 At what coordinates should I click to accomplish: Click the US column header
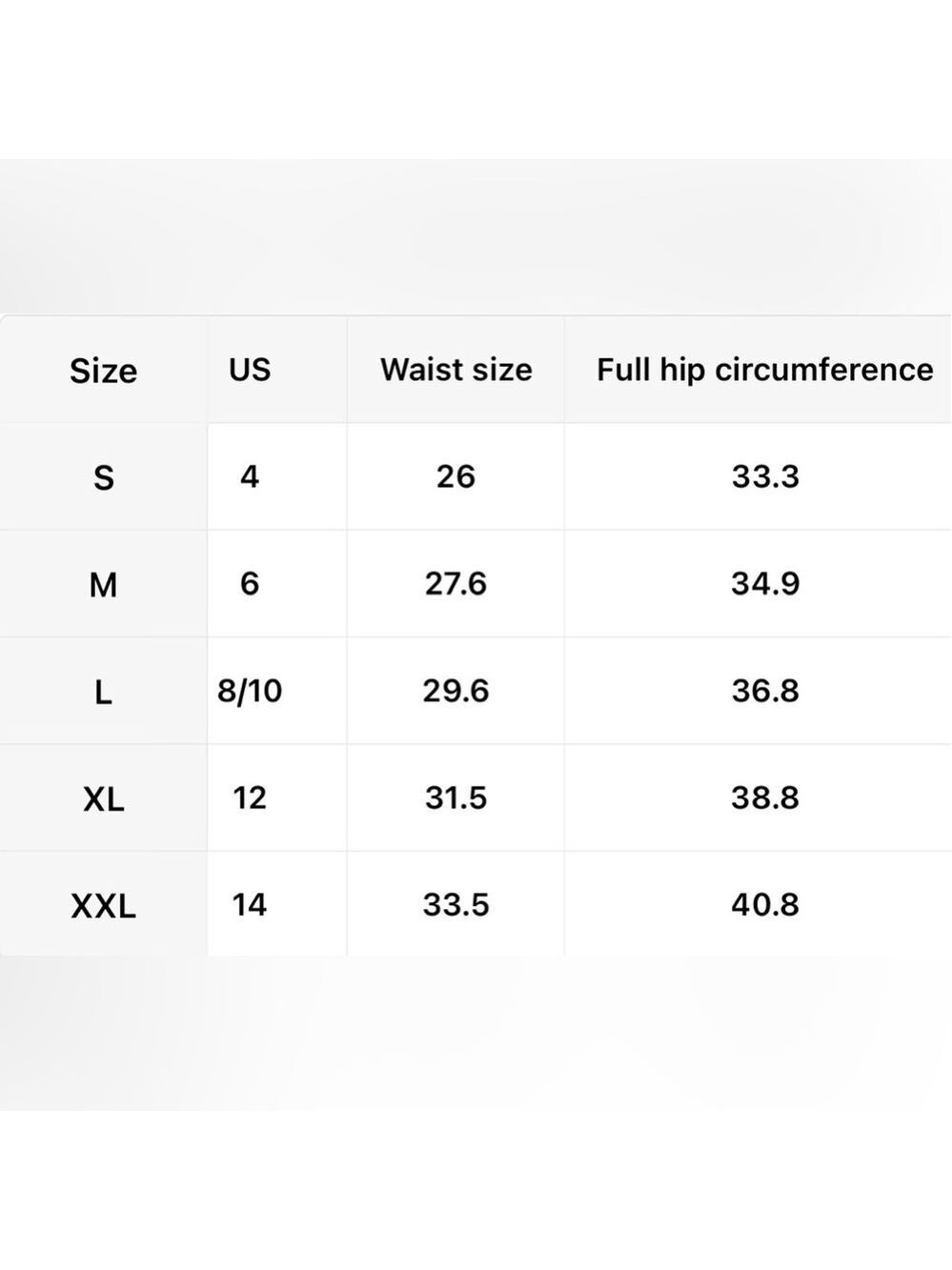(250, 370)
